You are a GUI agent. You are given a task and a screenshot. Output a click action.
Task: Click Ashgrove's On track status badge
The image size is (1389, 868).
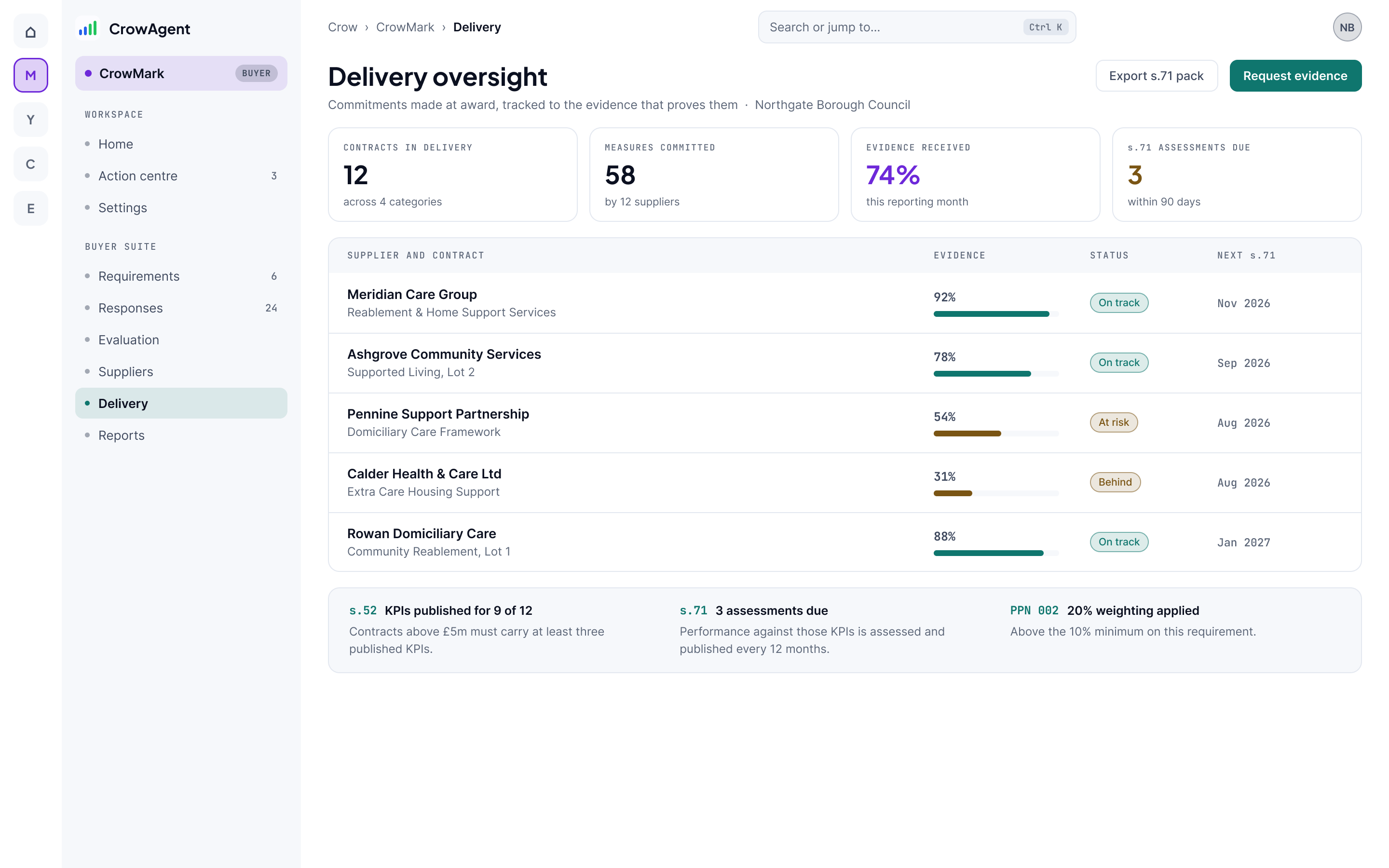point(1118,362)
